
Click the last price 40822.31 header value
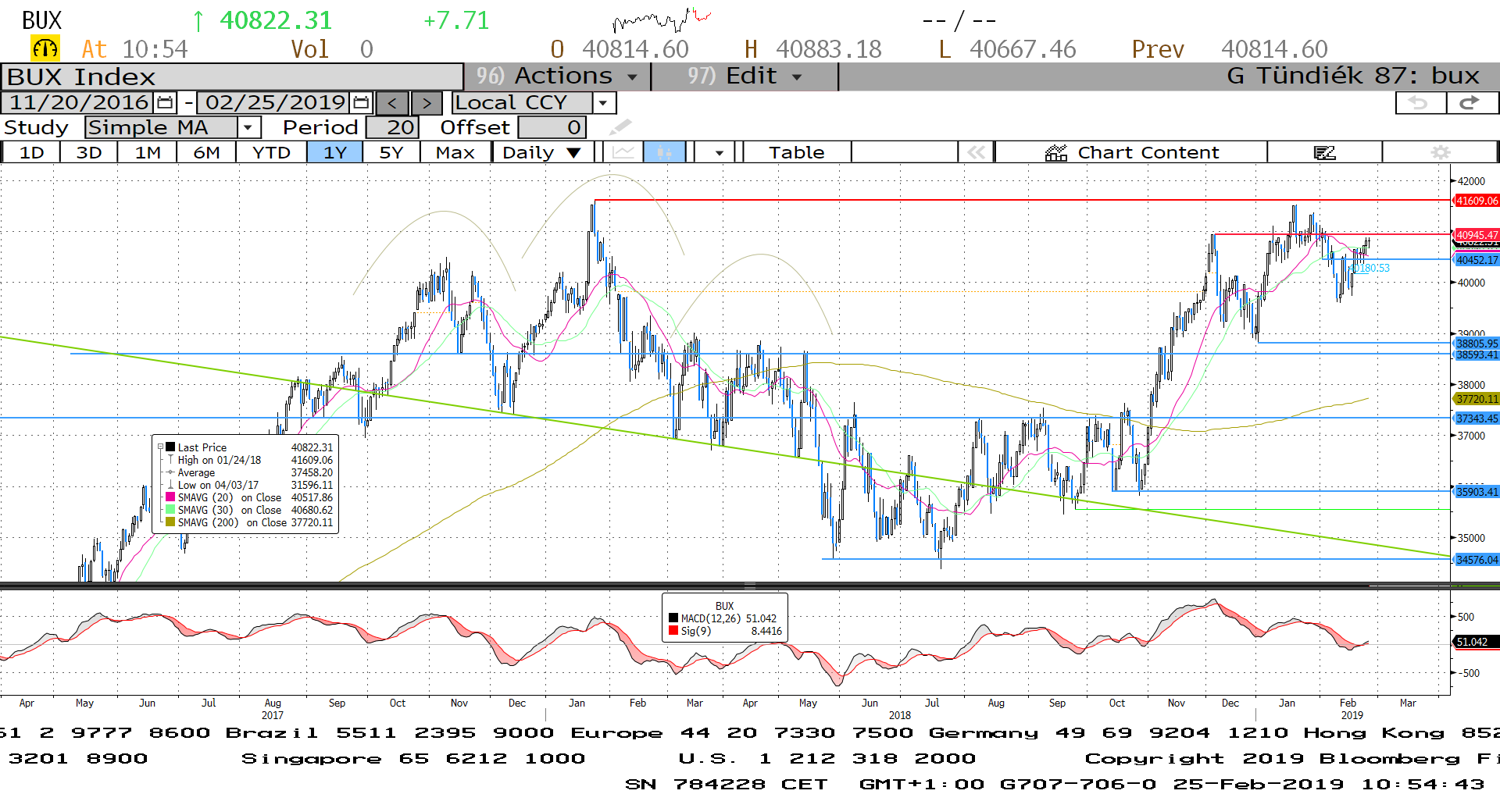coord(276,20)
